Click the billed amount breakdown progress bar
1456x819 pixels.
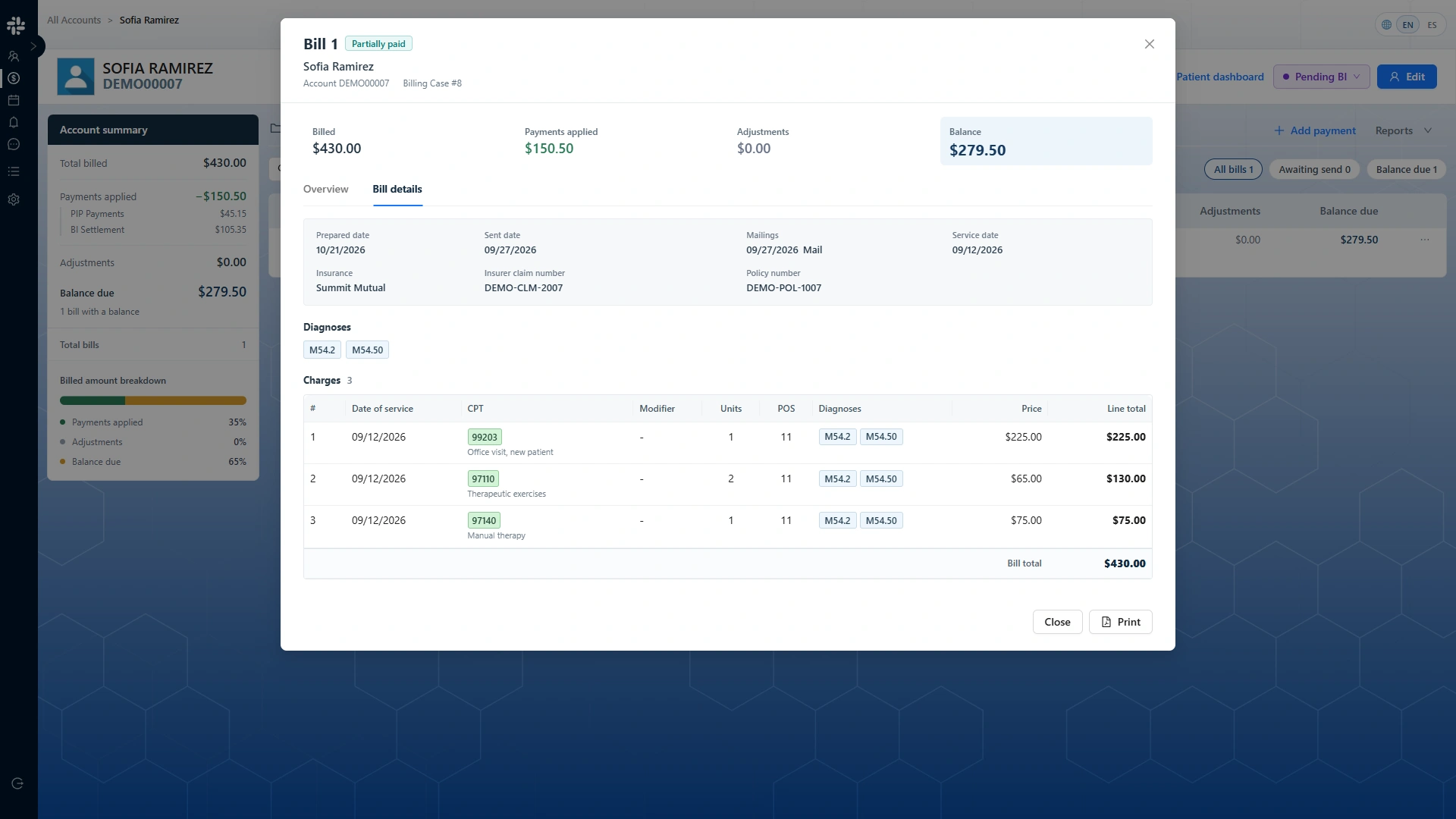tap(153, 400)
